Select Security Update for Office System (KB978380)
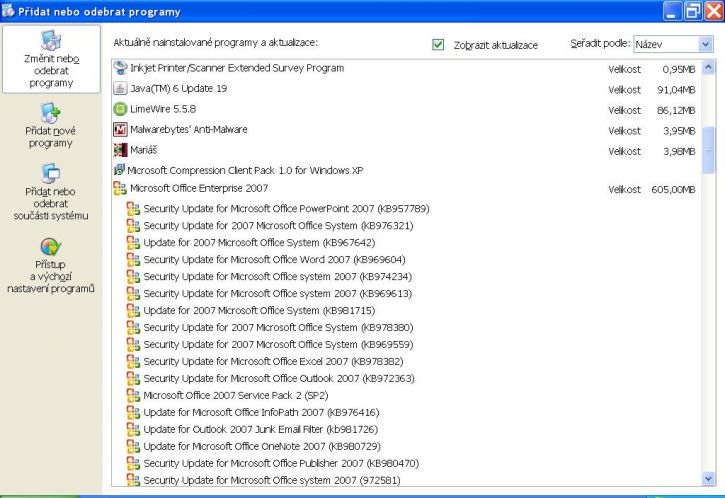Screen dimensions: 725x498 tap(278, 327)
